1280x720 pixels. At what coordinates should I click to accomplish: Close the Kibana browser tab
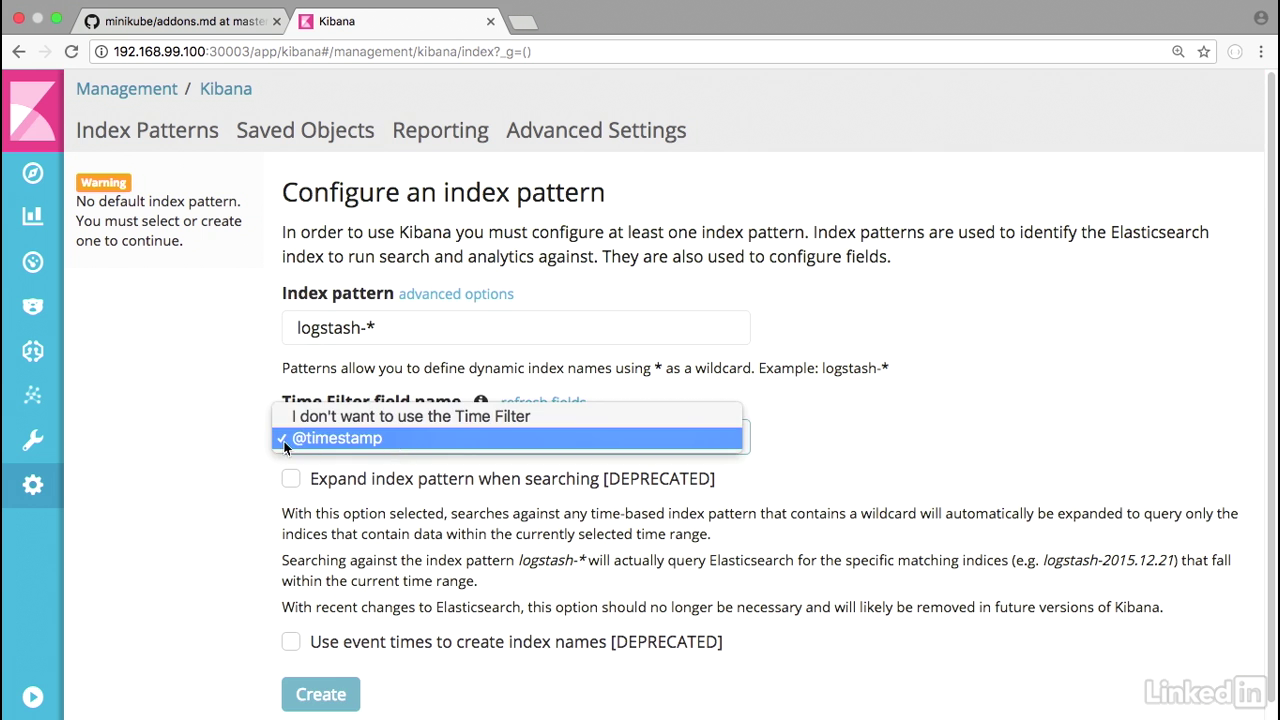(490, 21)
